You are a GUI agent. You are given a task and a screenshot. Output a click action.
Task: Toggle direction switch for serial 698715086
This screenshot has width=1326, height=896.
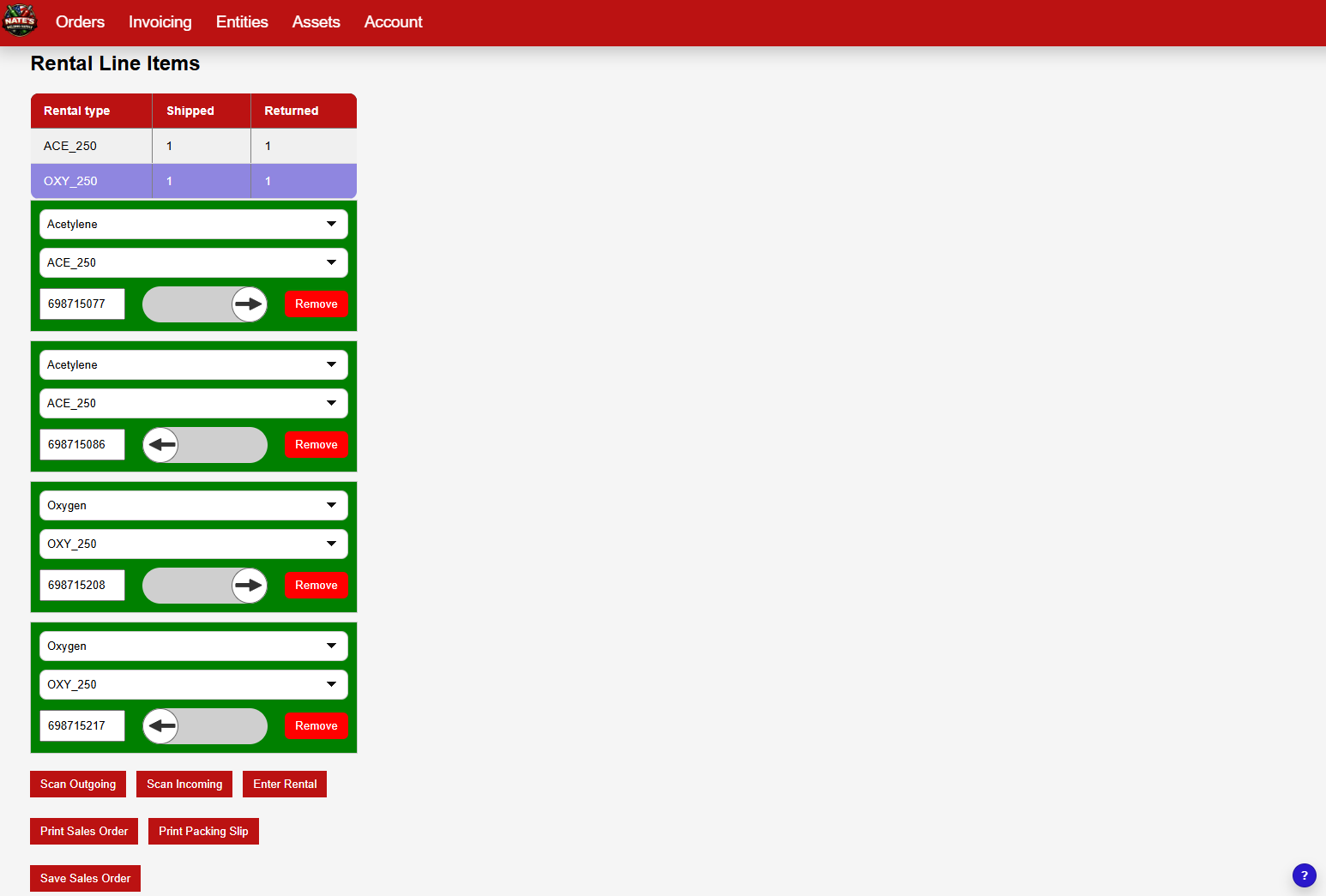point(204,445)
